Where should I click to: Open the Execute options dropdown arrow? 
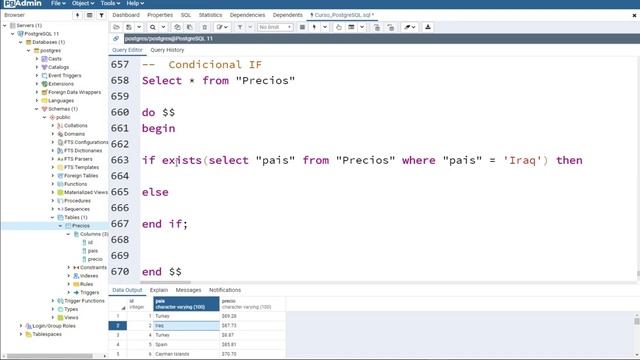coord(325,27)
